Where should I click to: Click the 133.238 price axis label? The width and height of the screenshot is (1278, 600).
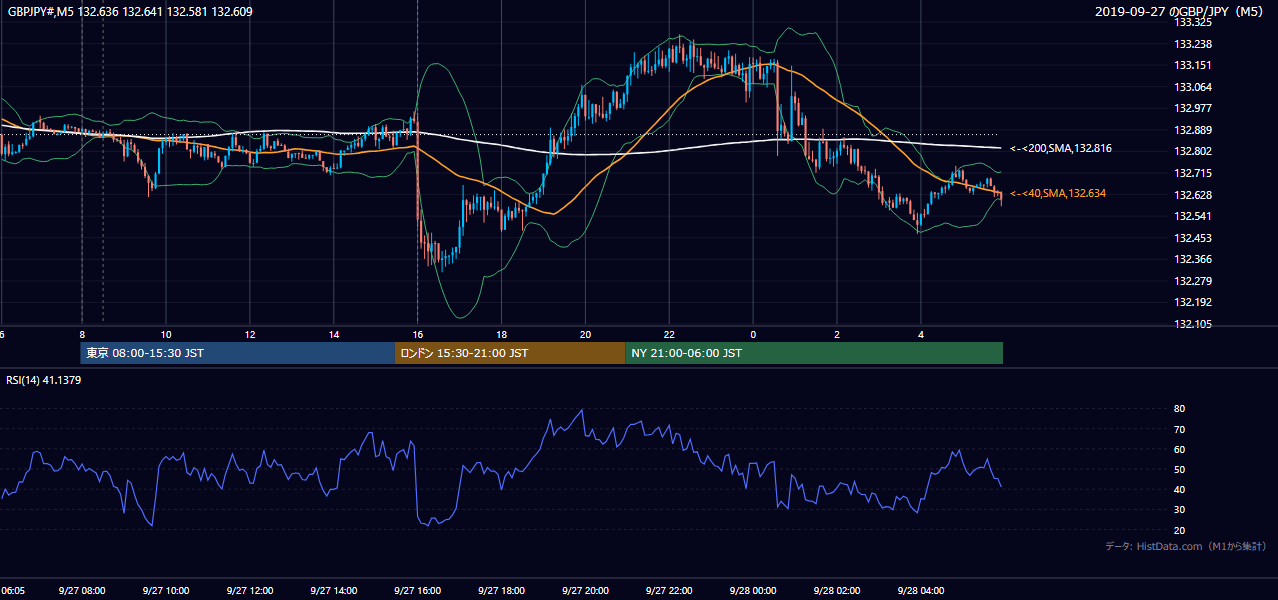pyautogui.click(x=1193, y=44)
